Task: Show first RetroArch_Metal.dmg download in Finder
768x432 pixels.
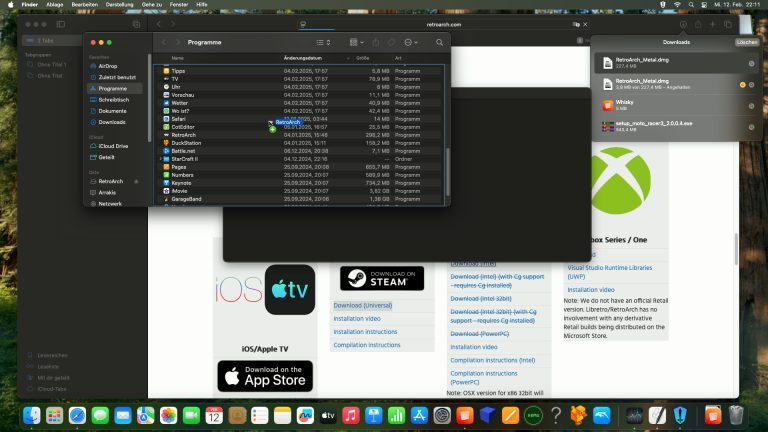Action: (x=751, y=64)
